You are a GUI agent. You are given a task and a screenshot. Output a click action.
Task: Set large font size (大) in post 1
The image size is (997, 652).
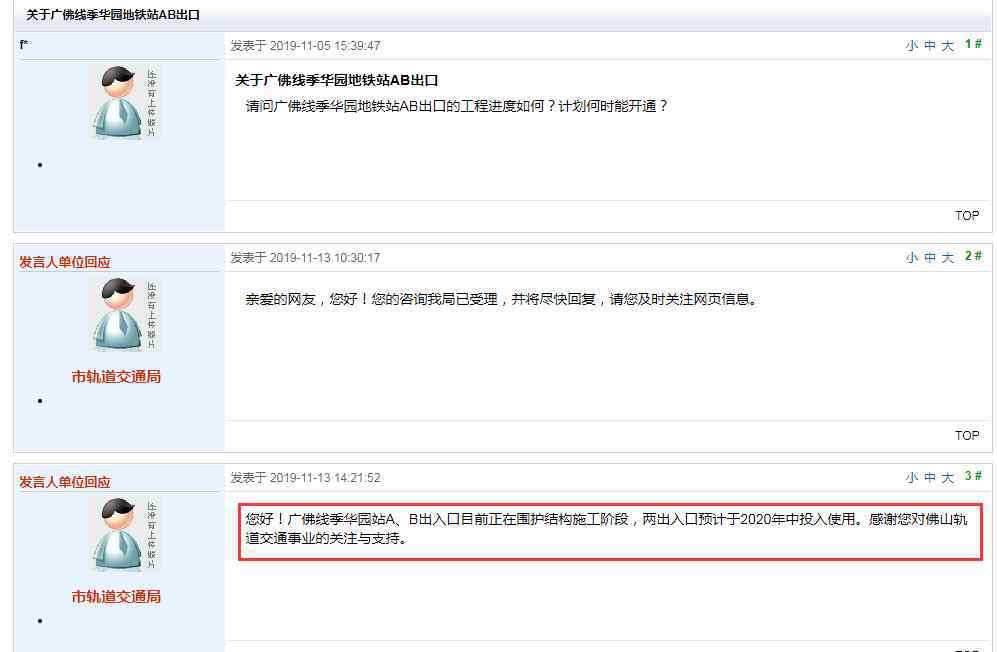tap(947, 46)
